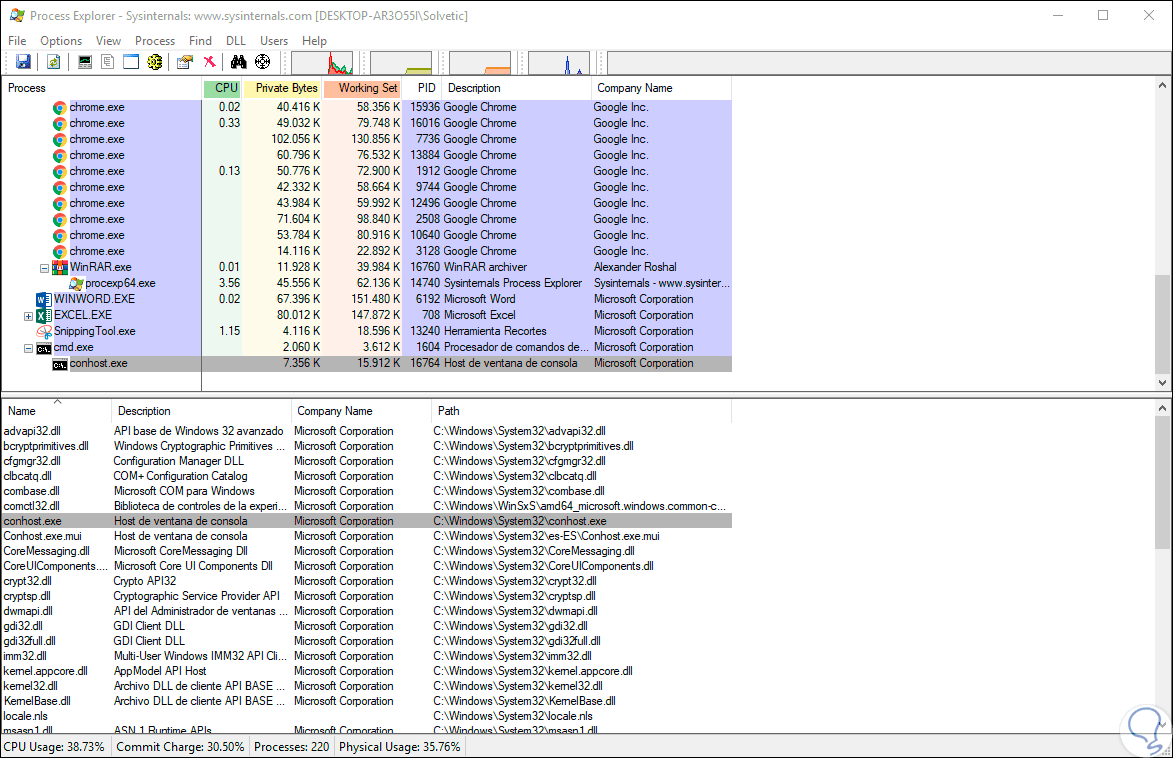Collapse the cmd.exe tree node
Viewport: 1173px width, 758px height.
pyautogui.click(x=28, y=348)
